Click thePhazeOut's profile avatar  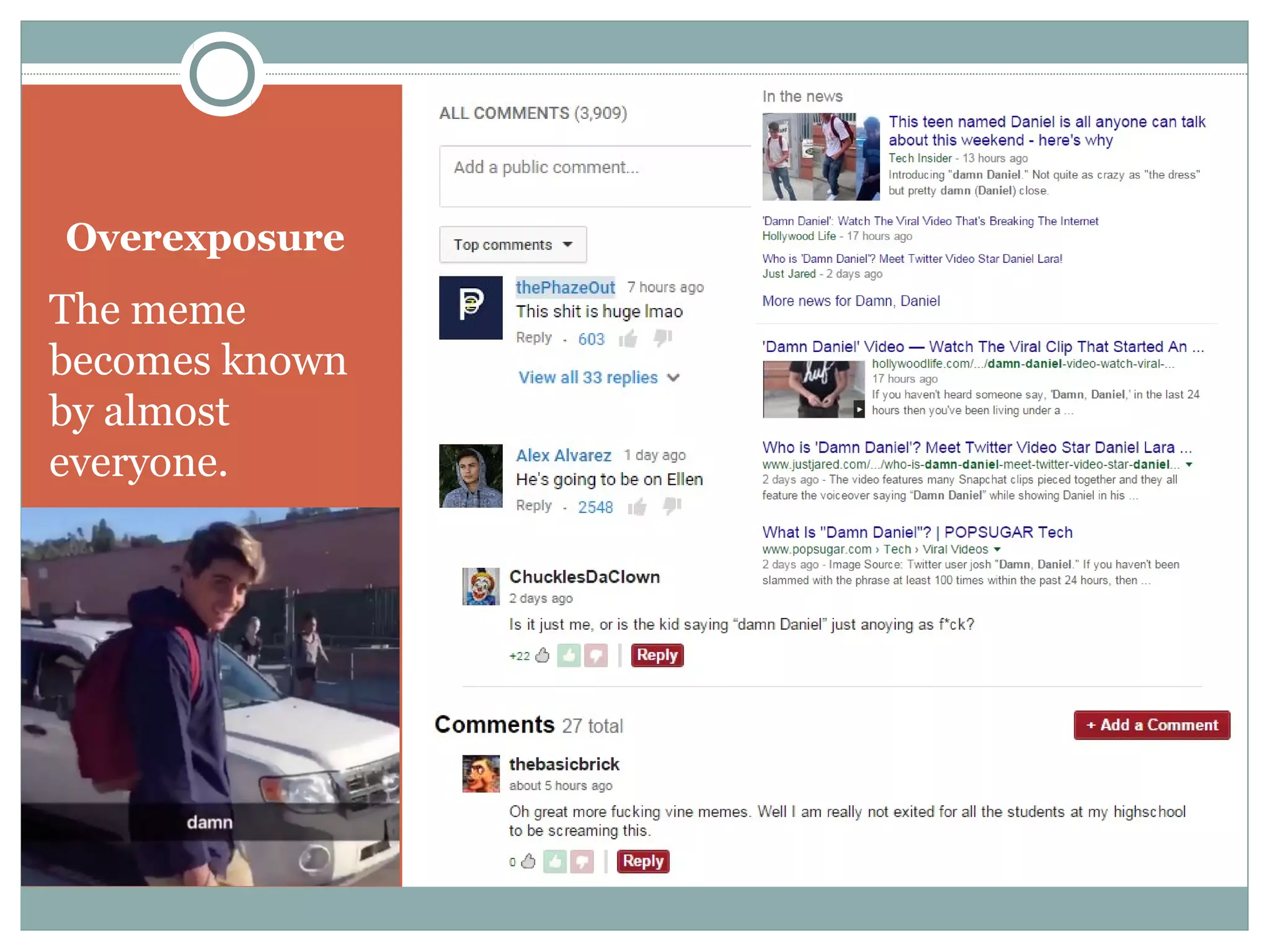(x=471, y=307)
